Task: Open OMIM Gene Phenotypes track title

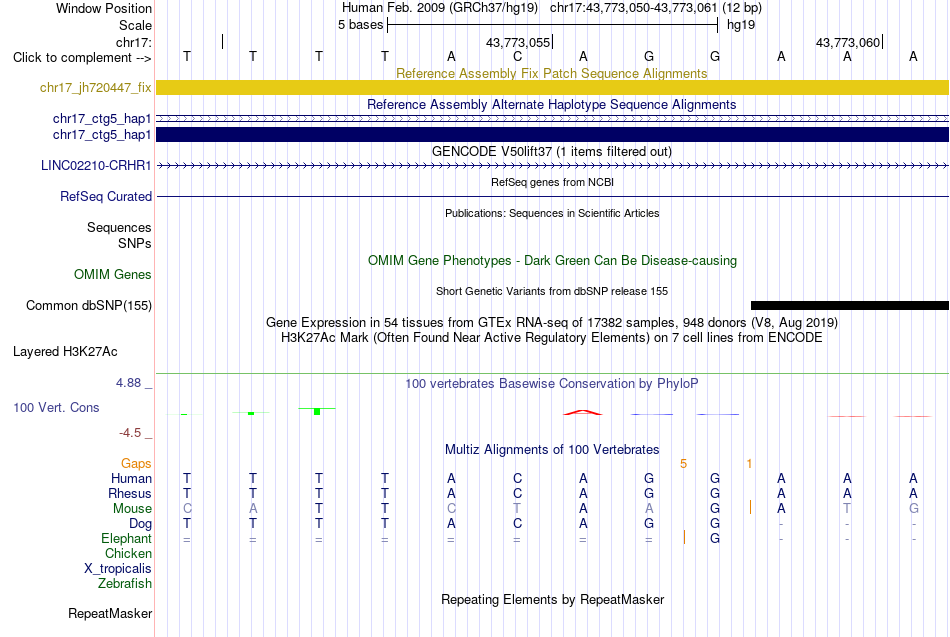Action: tap(552, 261)
